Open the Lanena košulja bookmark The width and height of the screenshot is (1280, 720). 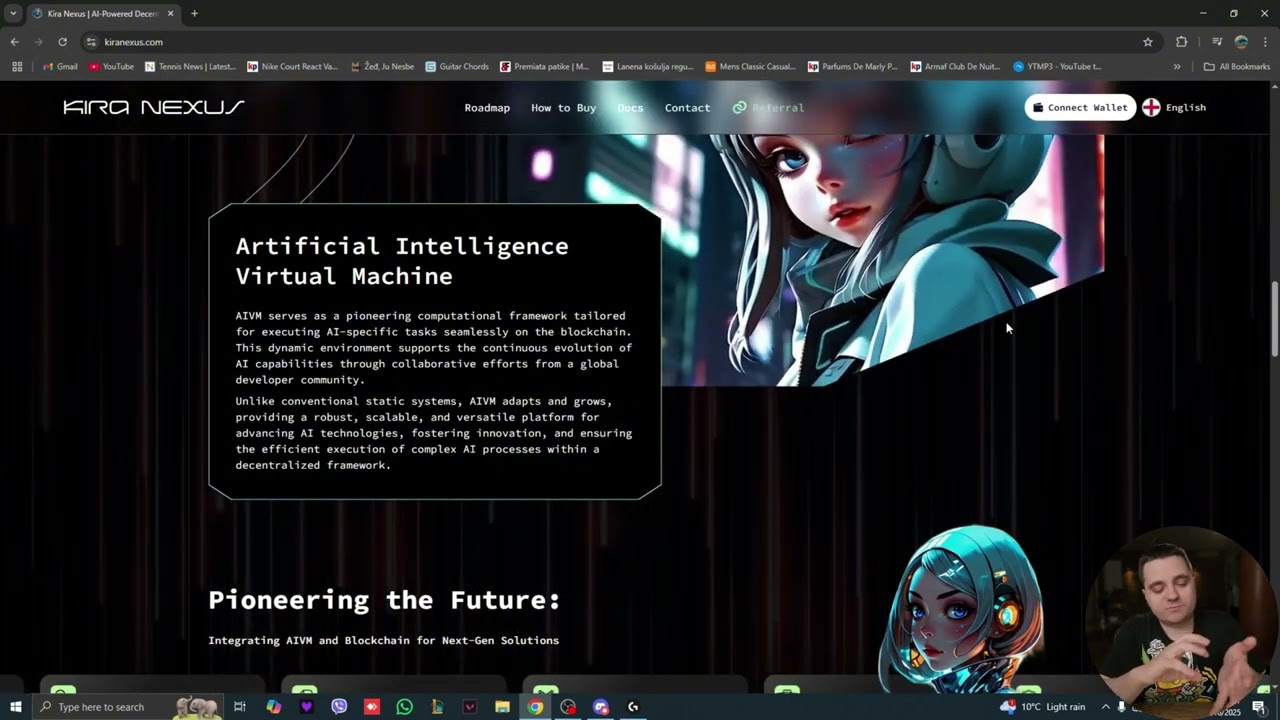coord(648,66)
